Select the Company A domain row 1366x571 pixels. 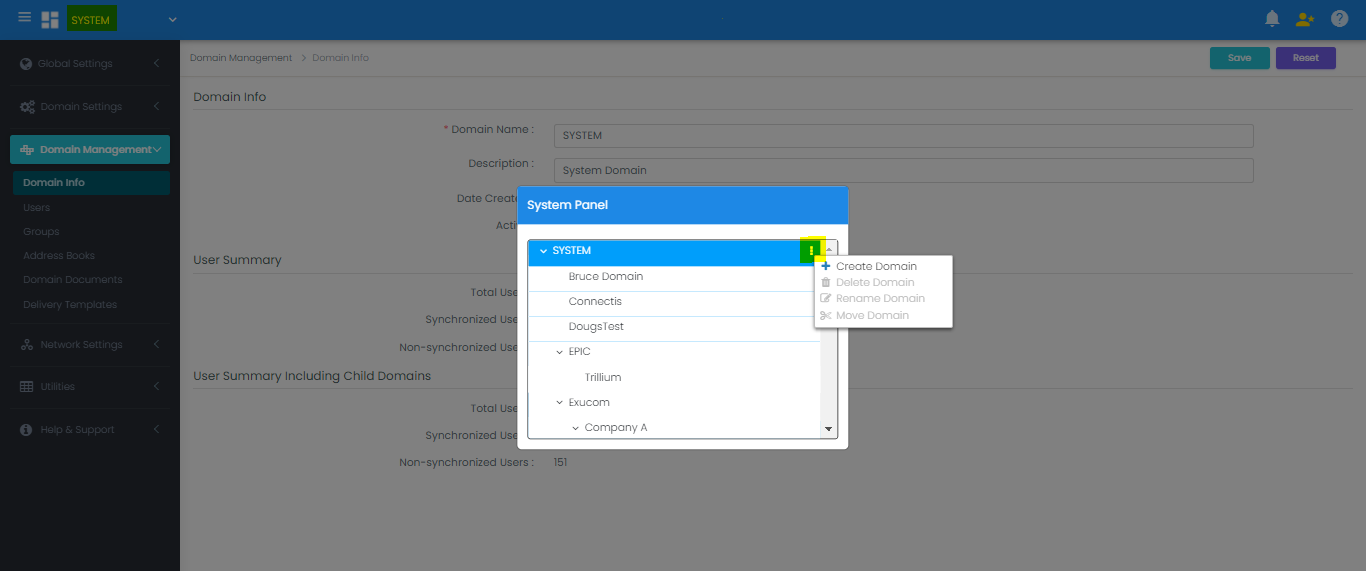pyautogui.click(x=674, y=428)
